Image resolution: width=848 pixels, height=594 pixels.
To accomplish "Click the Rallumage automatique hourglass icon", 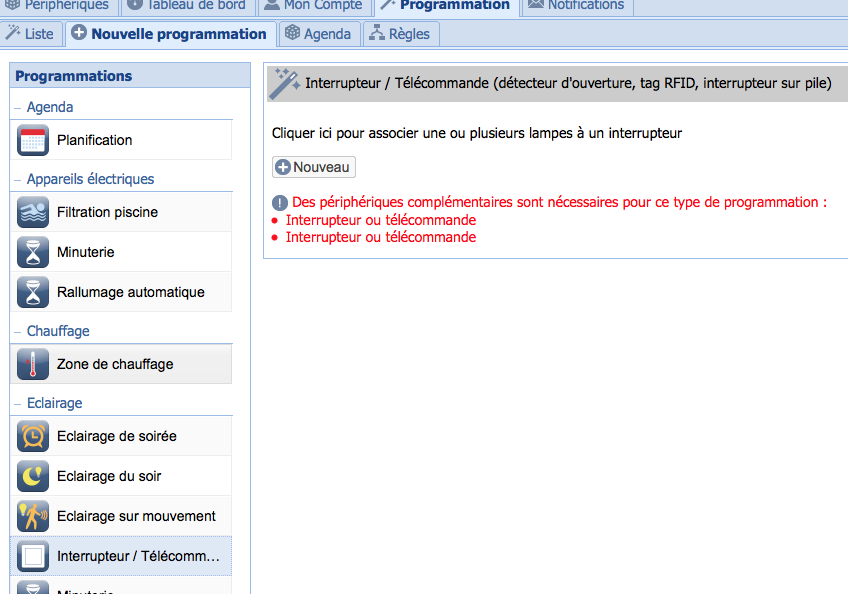I will point(33,292).
